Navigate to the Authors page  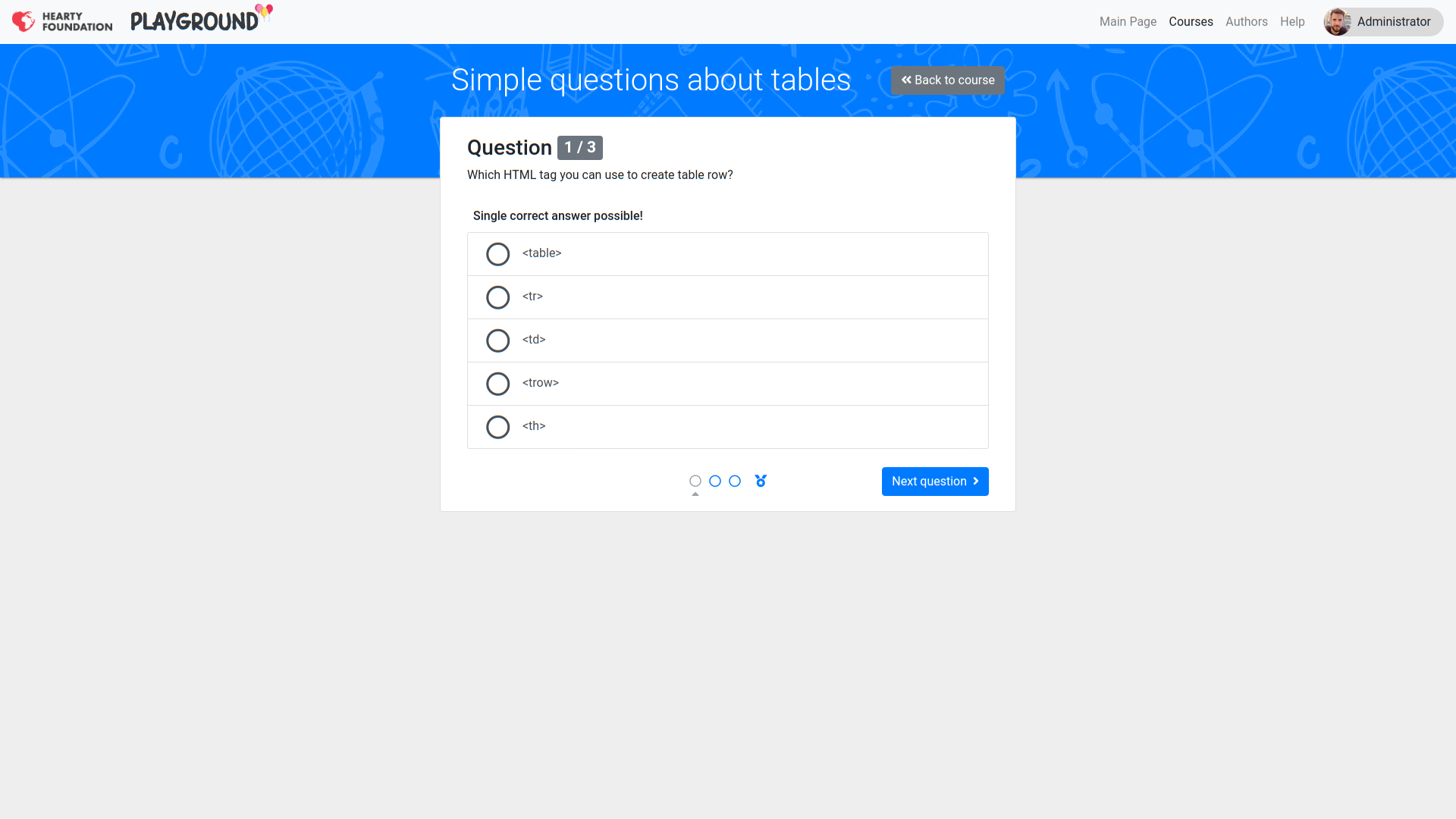(x=1246, y=22)
